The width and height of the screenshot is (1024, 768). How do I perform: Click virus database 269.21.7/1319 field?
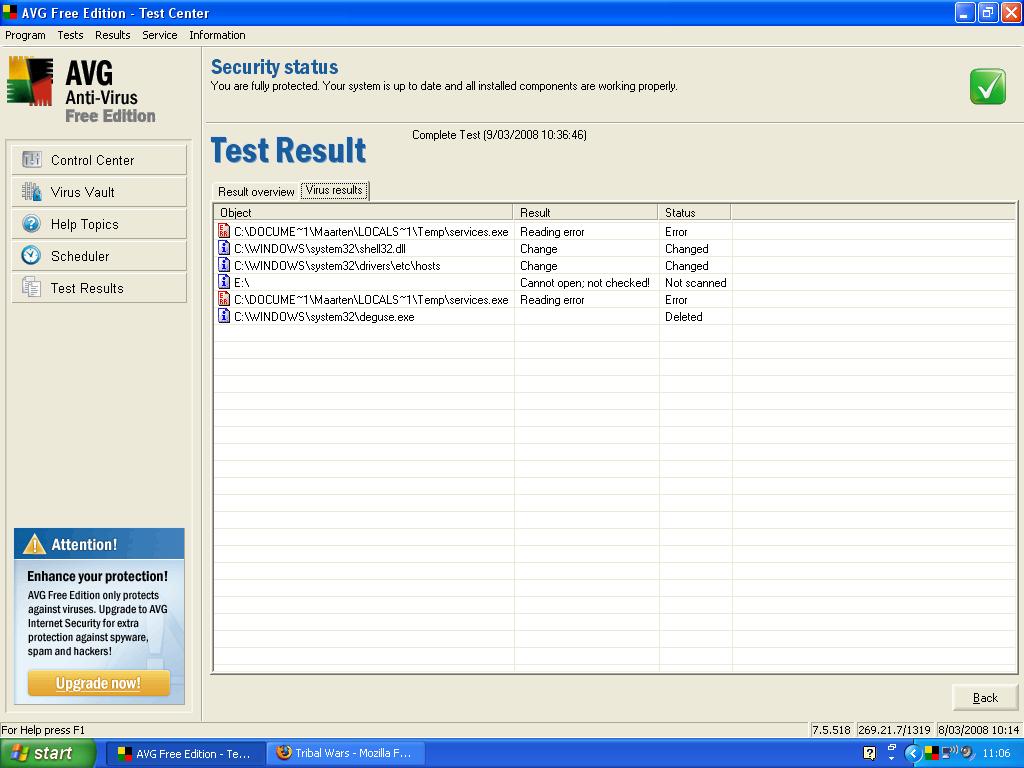click(893, 730)
